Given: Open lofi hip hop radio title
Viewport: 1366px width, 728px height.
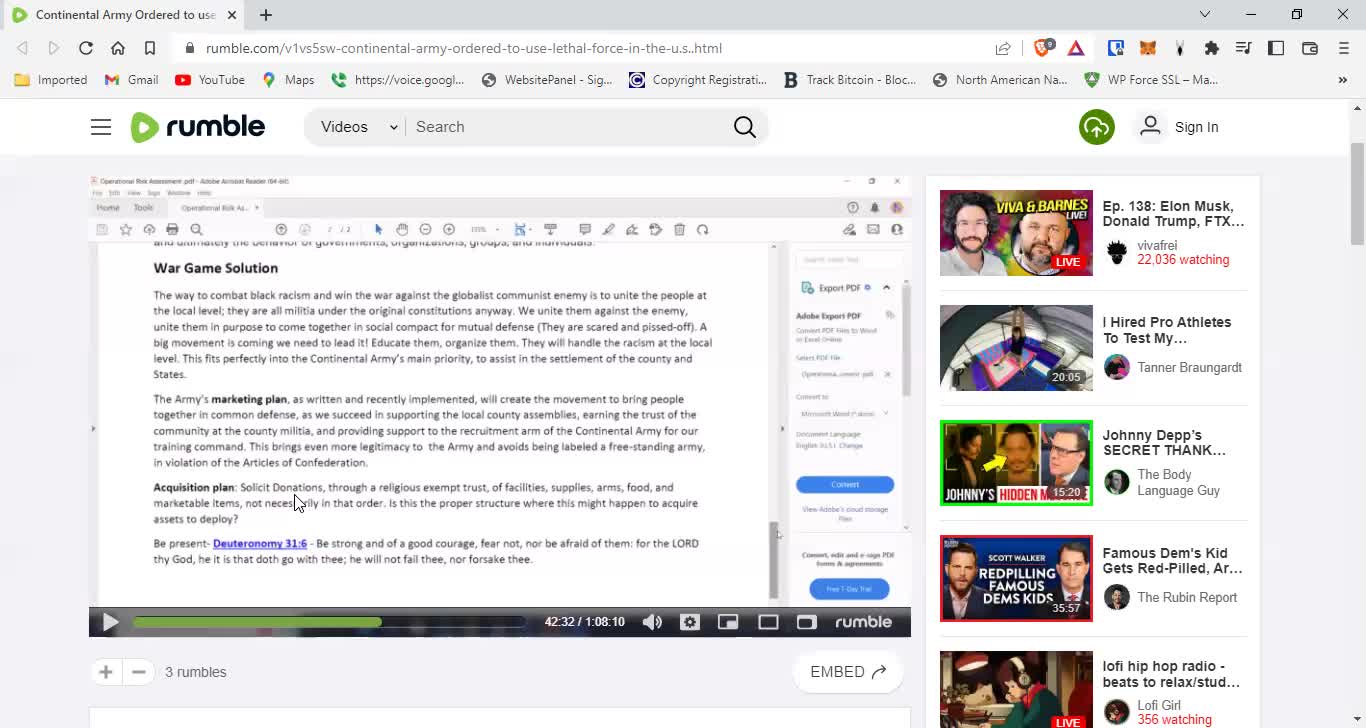Looking at the screenshot, I should (x=1171, y=674).
